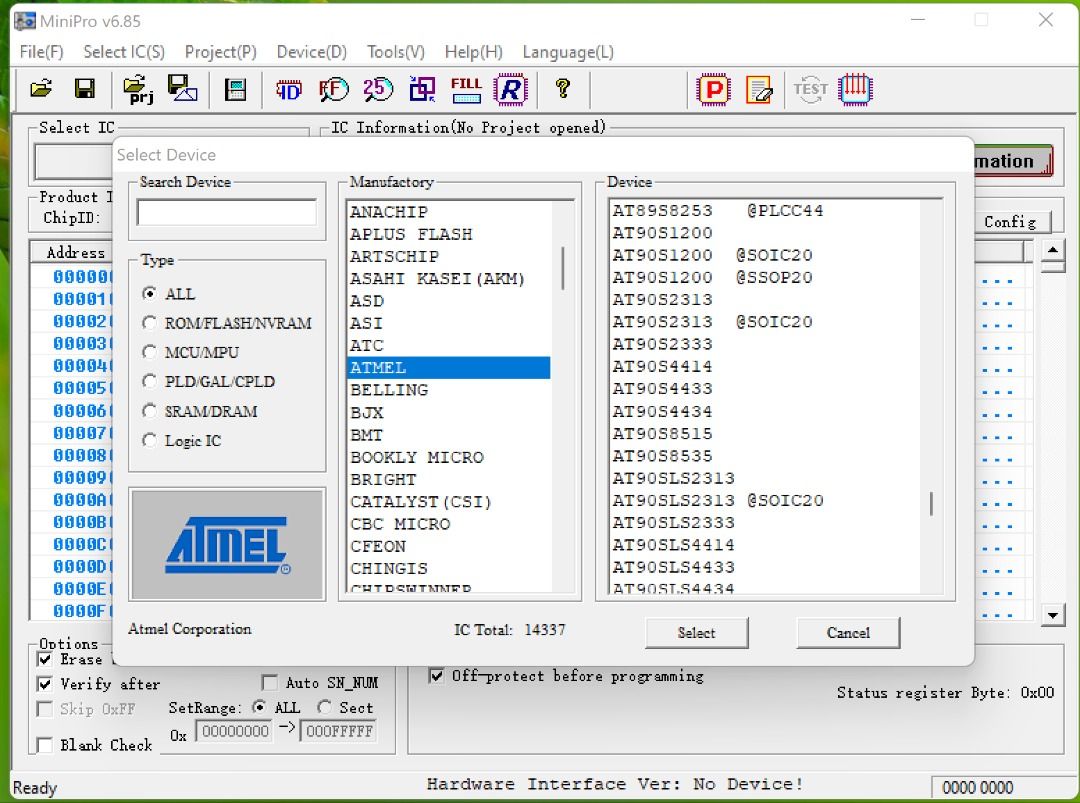Image resolution: width=1080 pixels, height=803 pixels.
Task: Click the yellow question mark help icon
Action: click(x=563, y=89)
